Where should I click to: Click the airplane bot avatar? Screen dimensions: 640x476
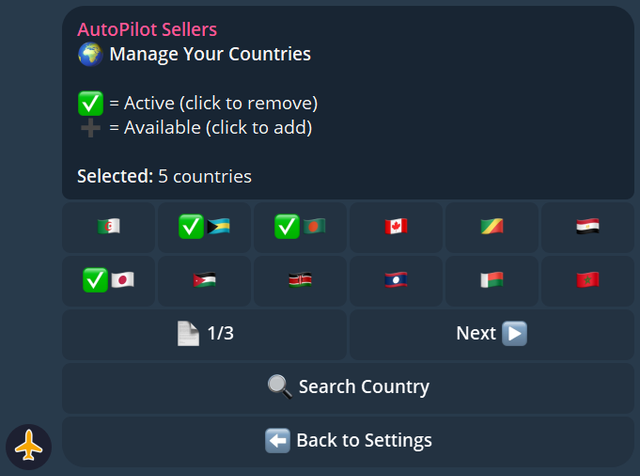29,446
